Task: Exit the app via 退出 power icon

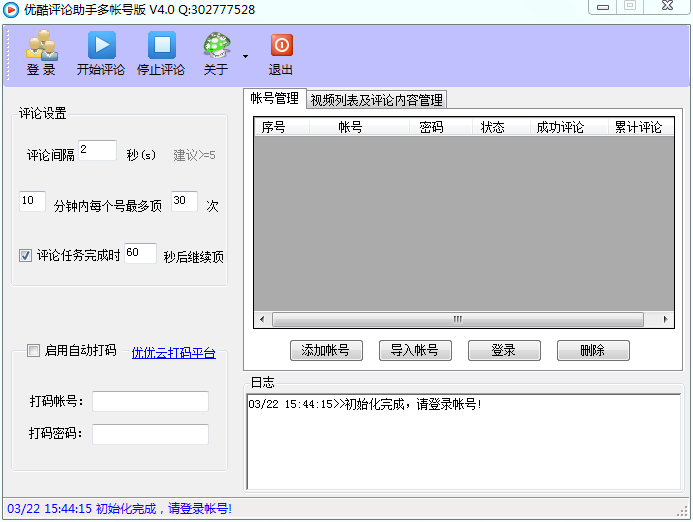Action: (x=282, y=45)
